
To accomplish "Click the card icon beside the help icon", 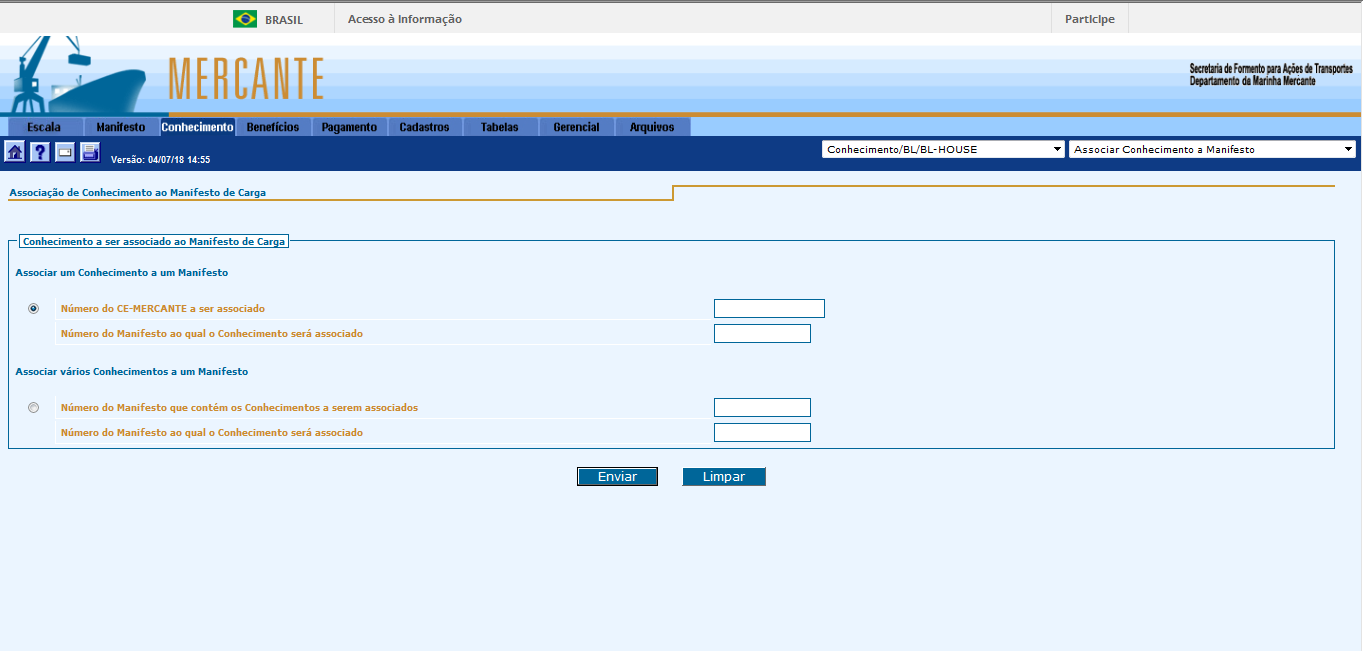I will tap(65, 152).
